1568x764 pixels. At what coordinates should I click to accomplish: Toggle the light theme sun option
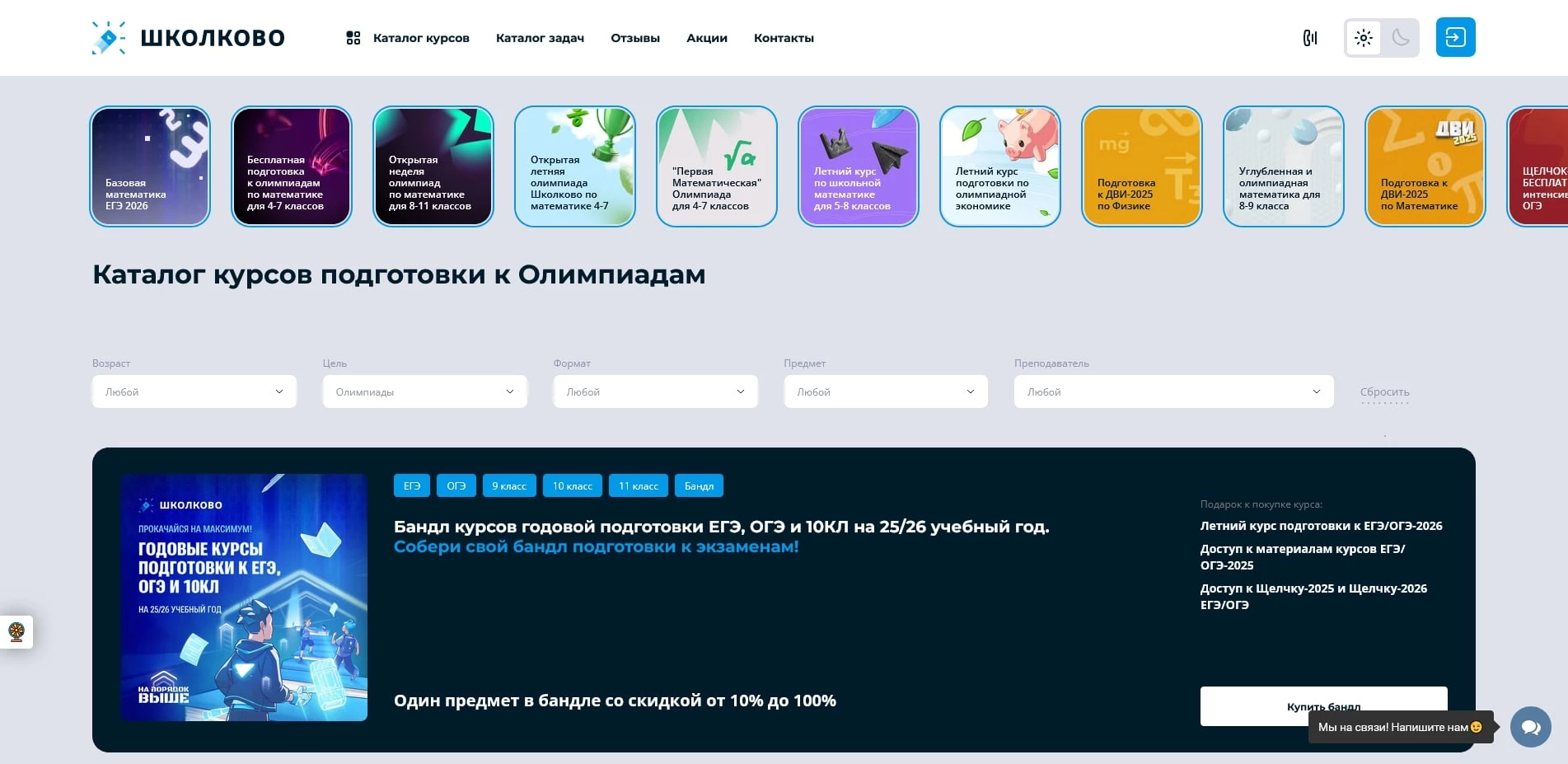tap(1363, 38)
